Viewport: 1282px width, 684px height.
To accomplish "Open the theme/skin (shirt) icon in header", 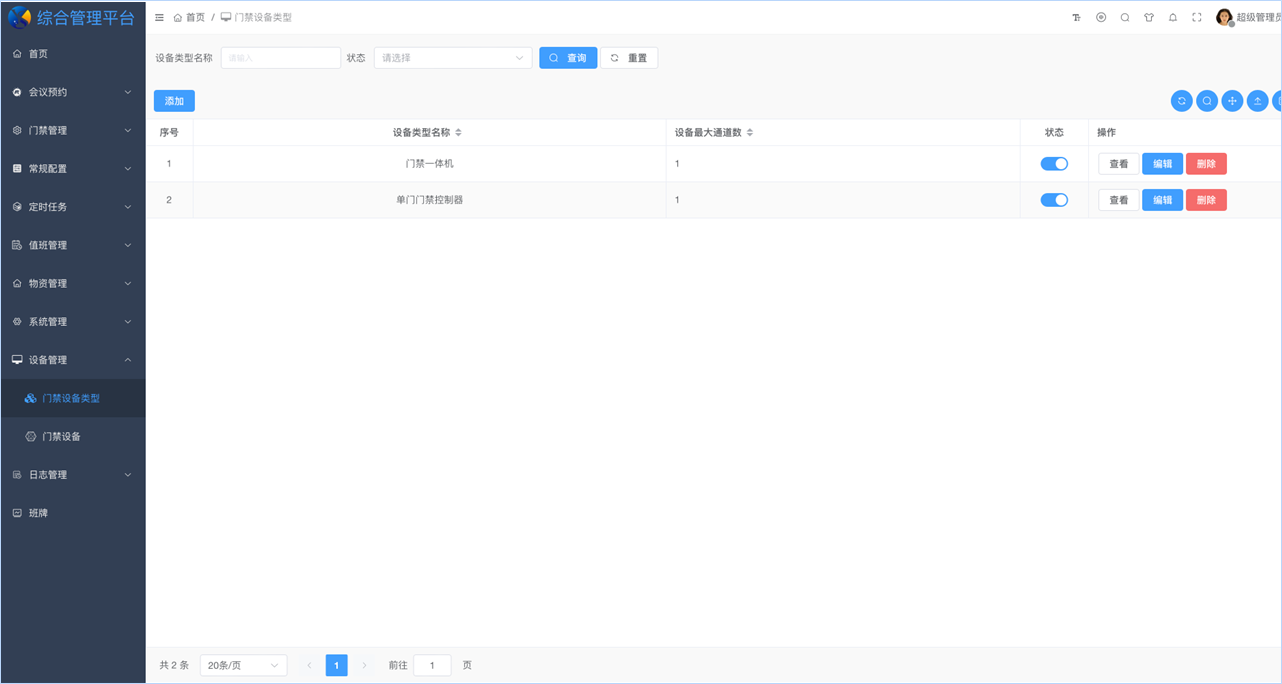I will click(1150, 17).
